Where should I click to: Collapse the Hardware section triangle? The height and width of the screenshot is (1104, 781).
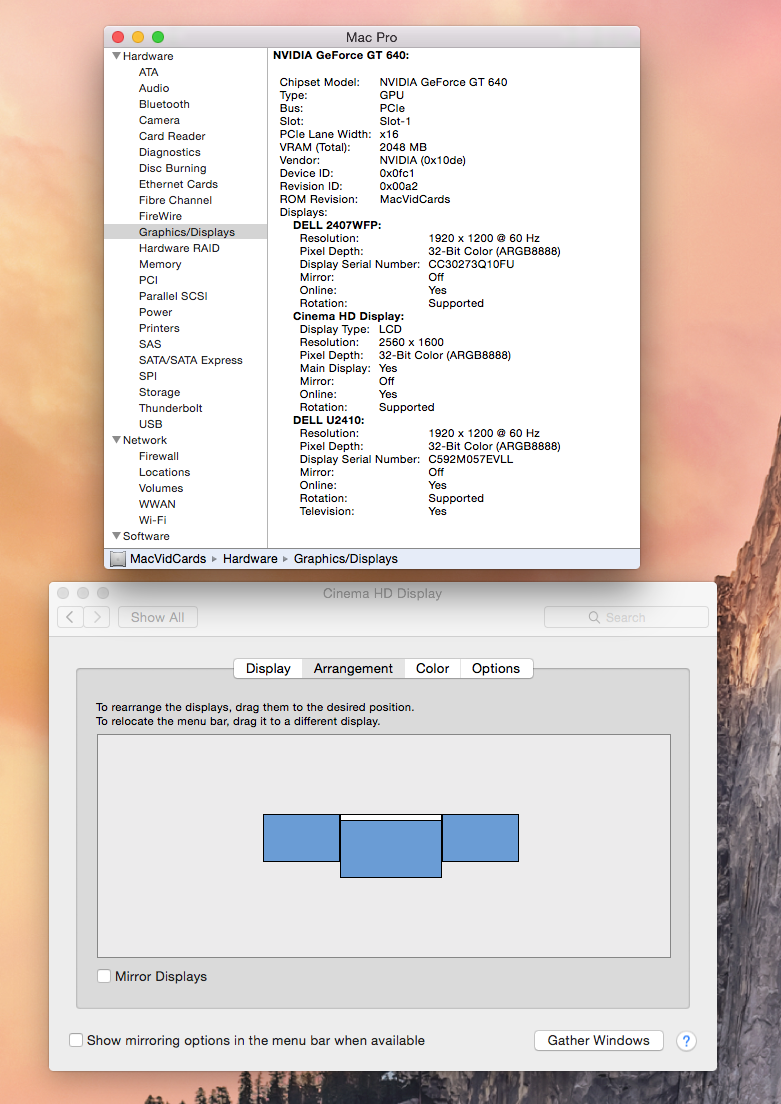(116, 56)
